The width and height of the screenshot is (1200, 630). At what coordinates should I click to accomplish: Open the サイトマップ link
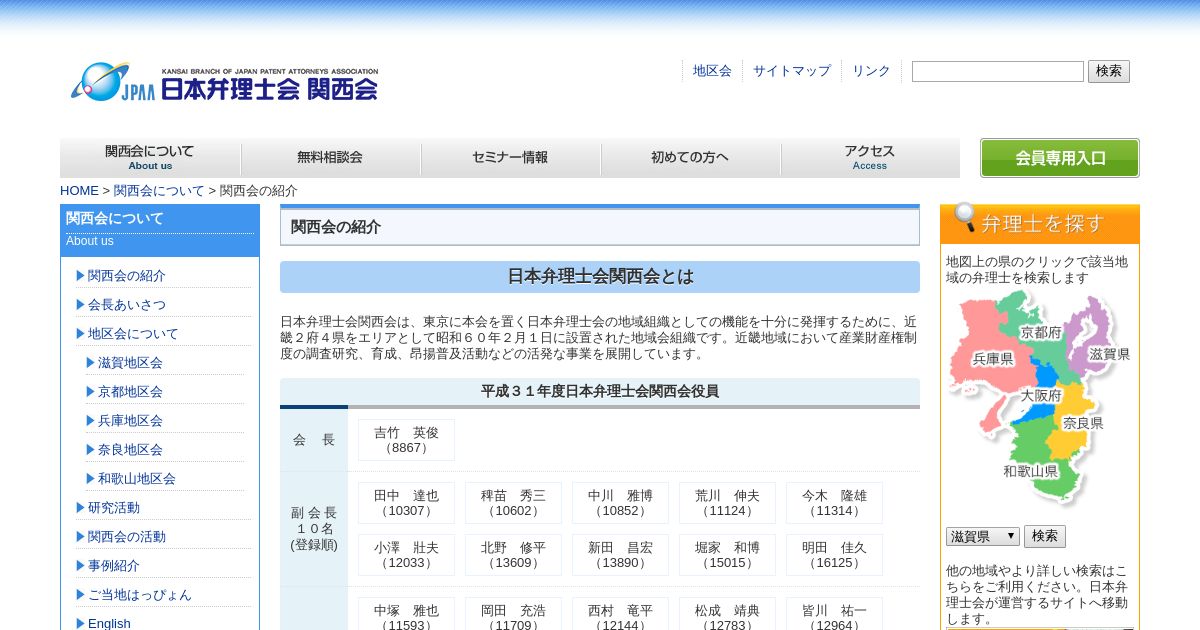click(792, 71)
